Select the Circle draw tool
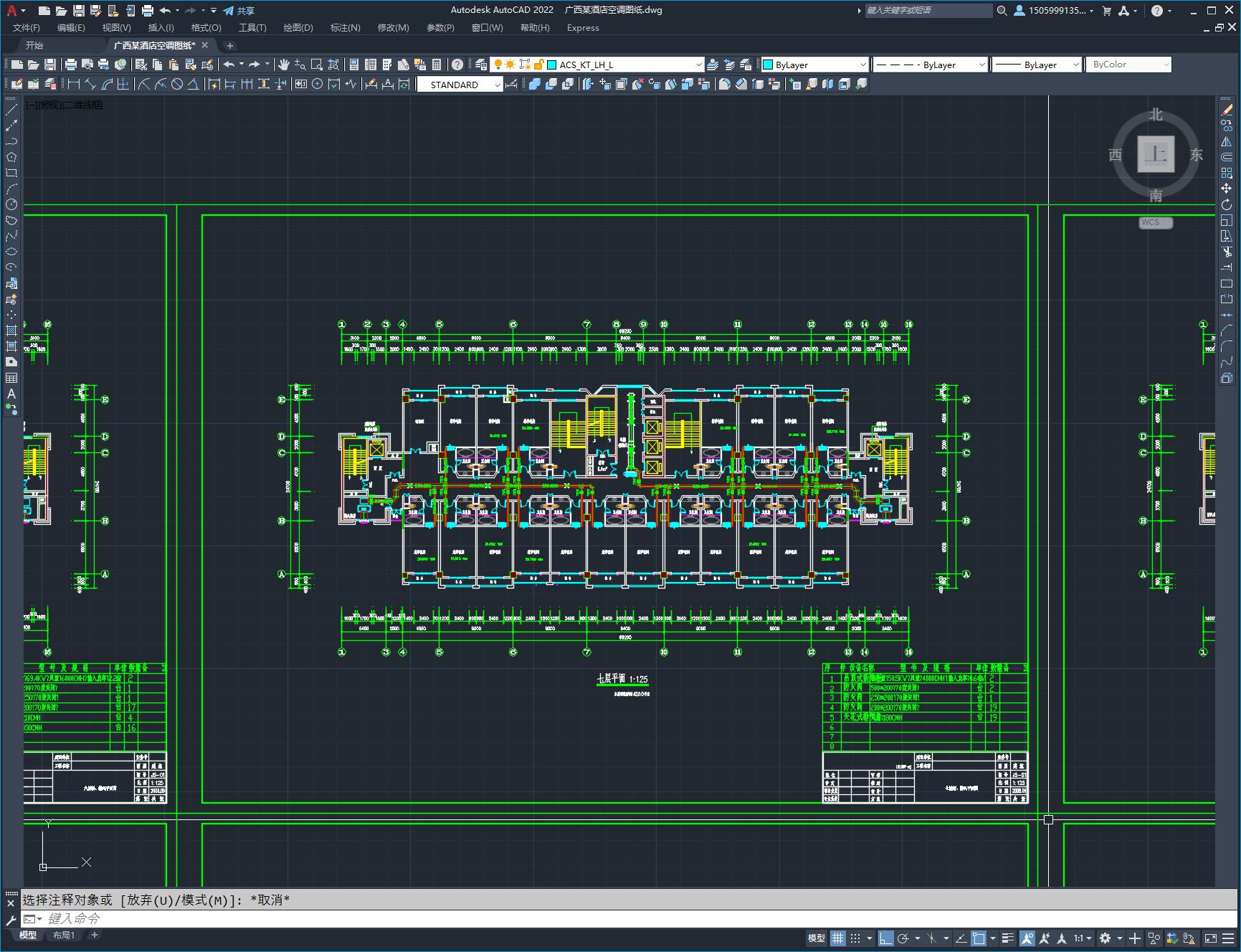This screenshot has height=952, width=1241. click(11, 204)
